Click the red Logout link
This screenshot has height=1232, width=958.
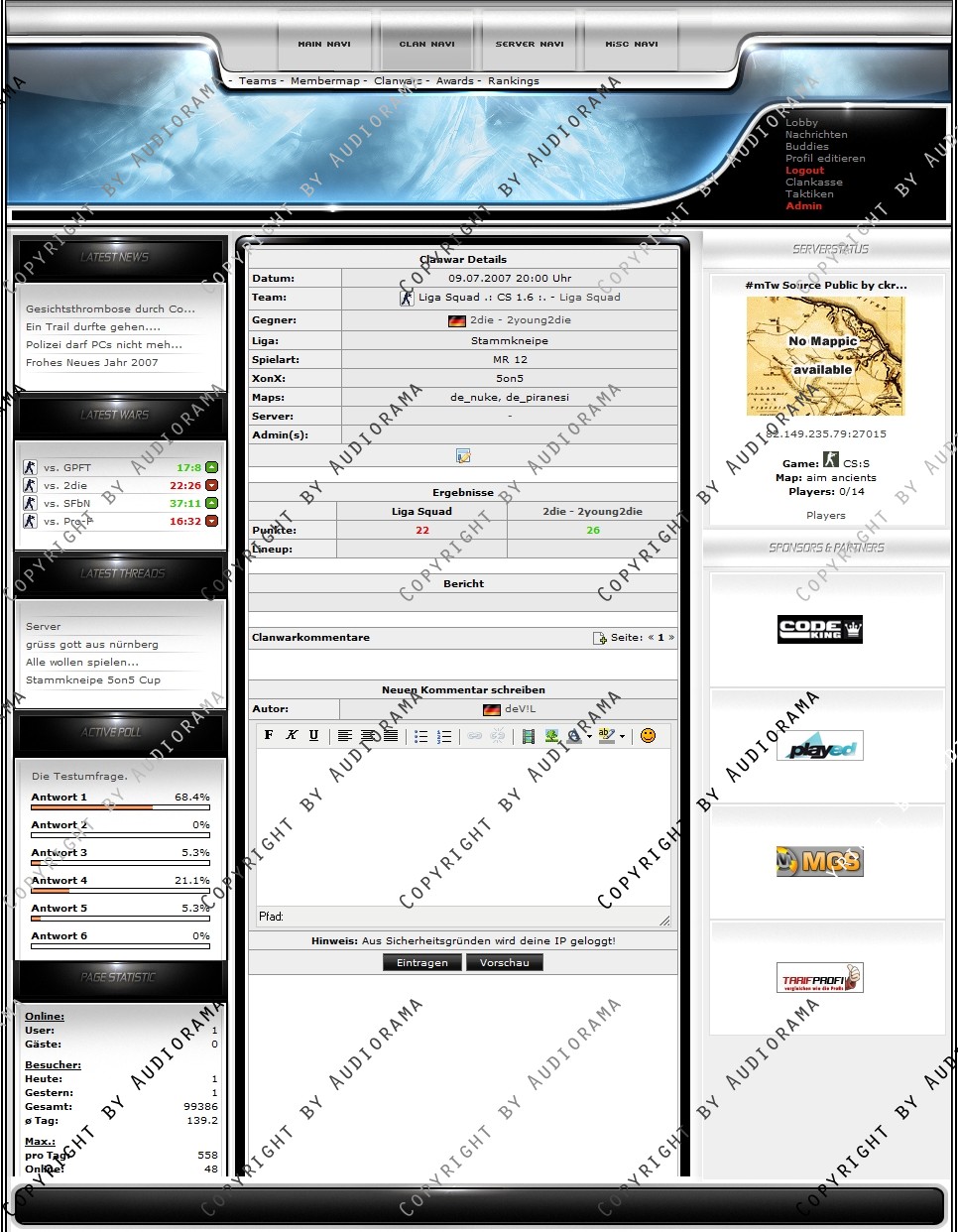804,171
